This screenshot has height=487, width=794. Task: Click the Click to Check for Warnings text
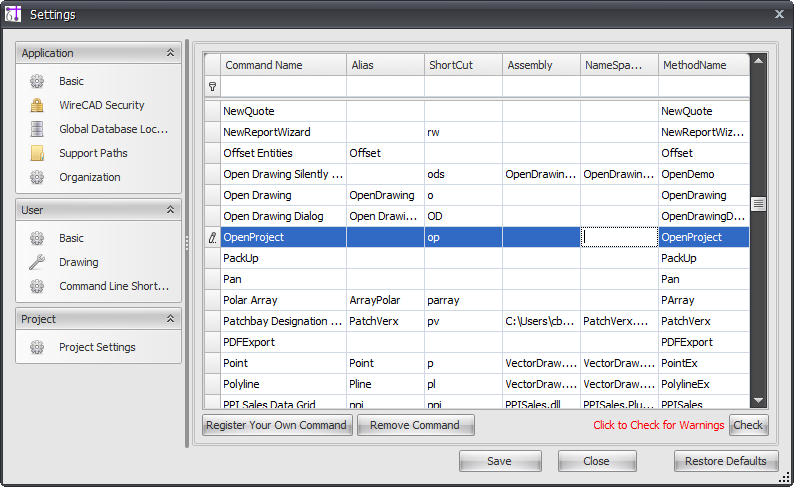pyautogui.click(x=658, y=425)
